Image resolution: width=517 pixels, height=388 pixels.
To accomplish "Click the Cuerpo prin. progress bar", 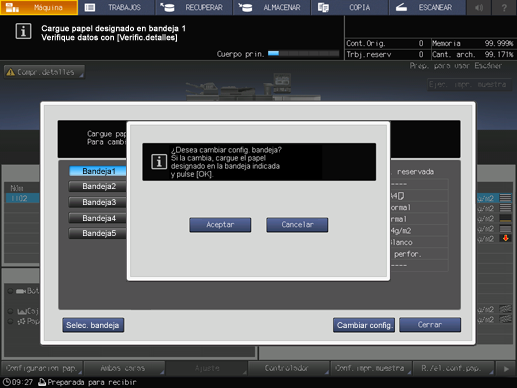I will click(303, 53).
